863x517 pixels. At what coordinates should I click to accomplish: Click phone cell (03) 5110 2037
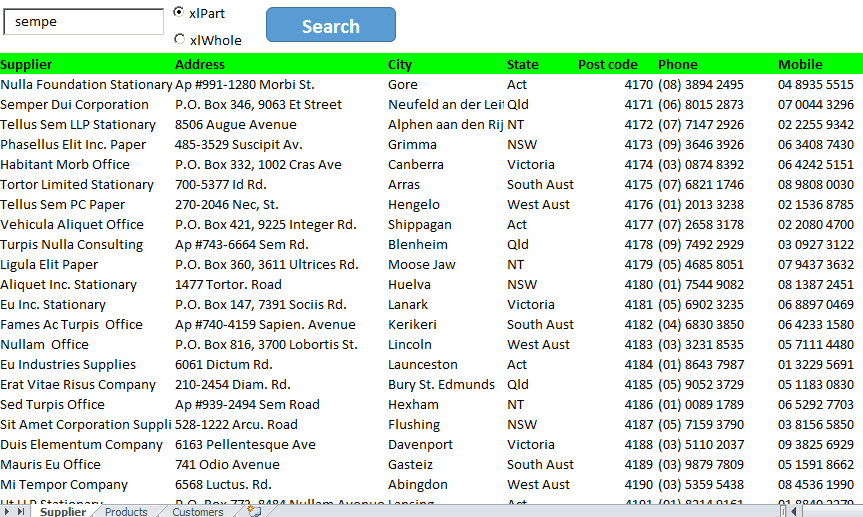tap(701, 444)
